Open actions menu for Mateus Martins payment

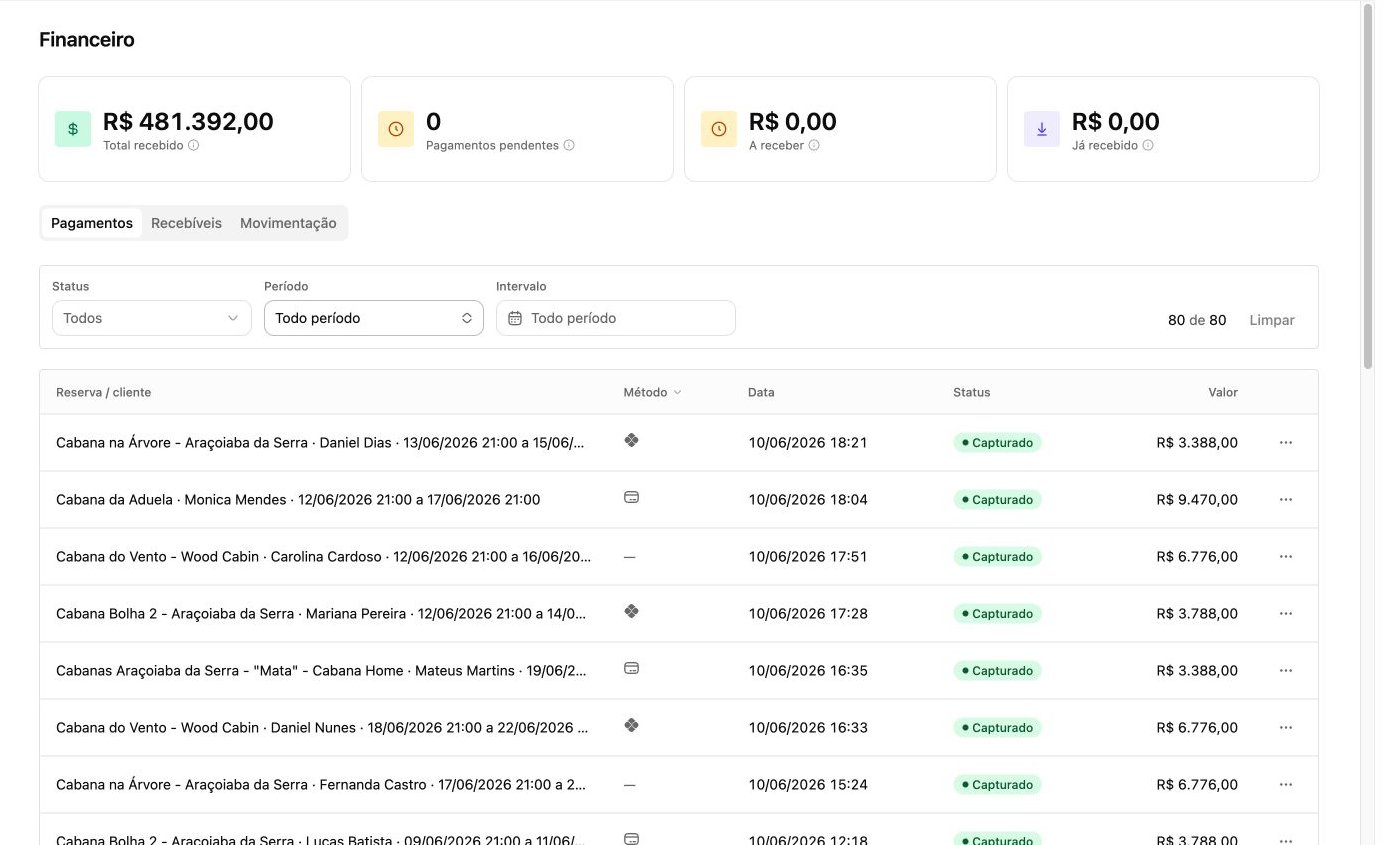coord(1286,670)
